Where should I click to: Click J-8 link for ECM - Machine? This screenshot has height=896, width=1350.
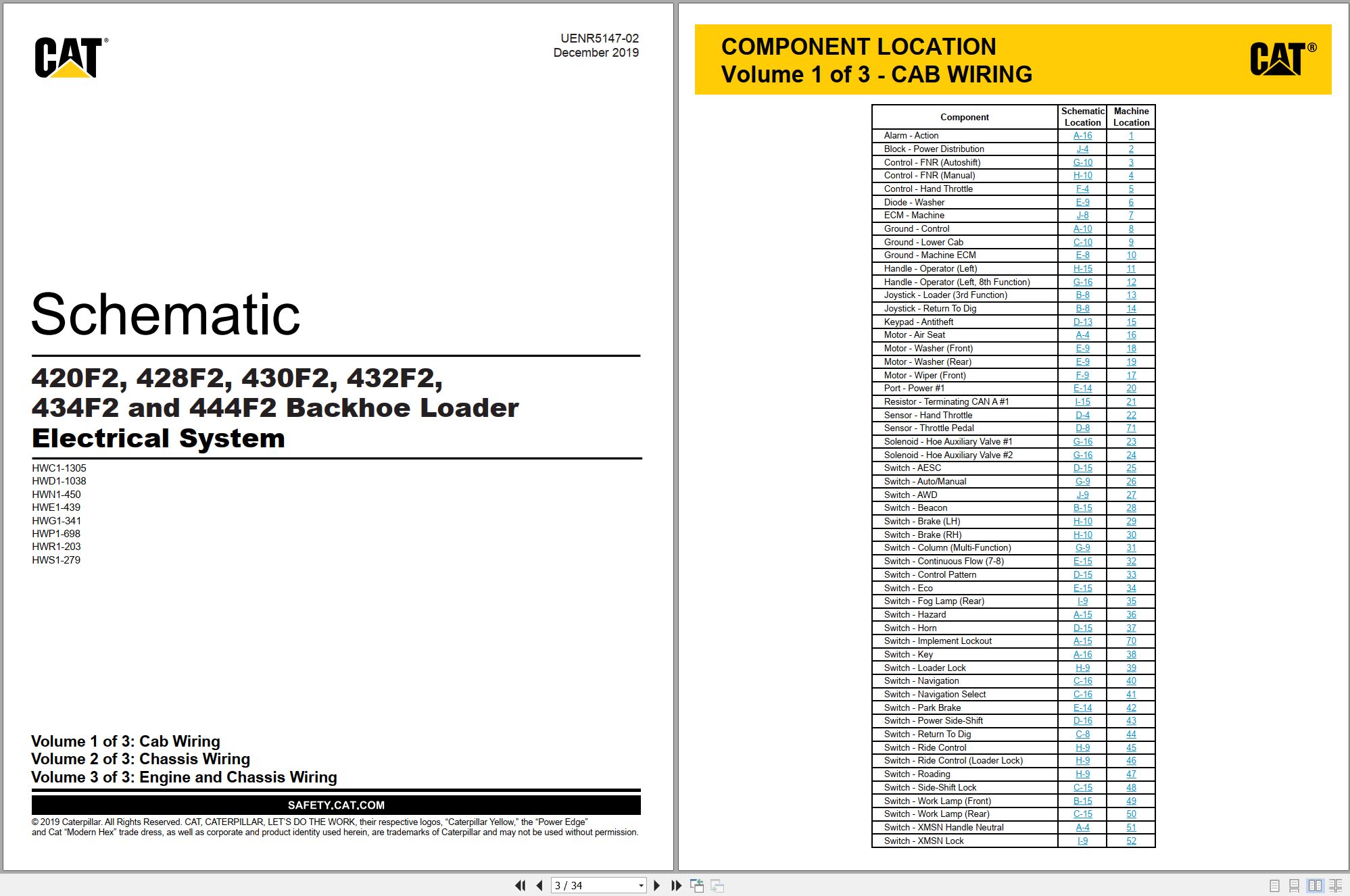click(1082, 216)
